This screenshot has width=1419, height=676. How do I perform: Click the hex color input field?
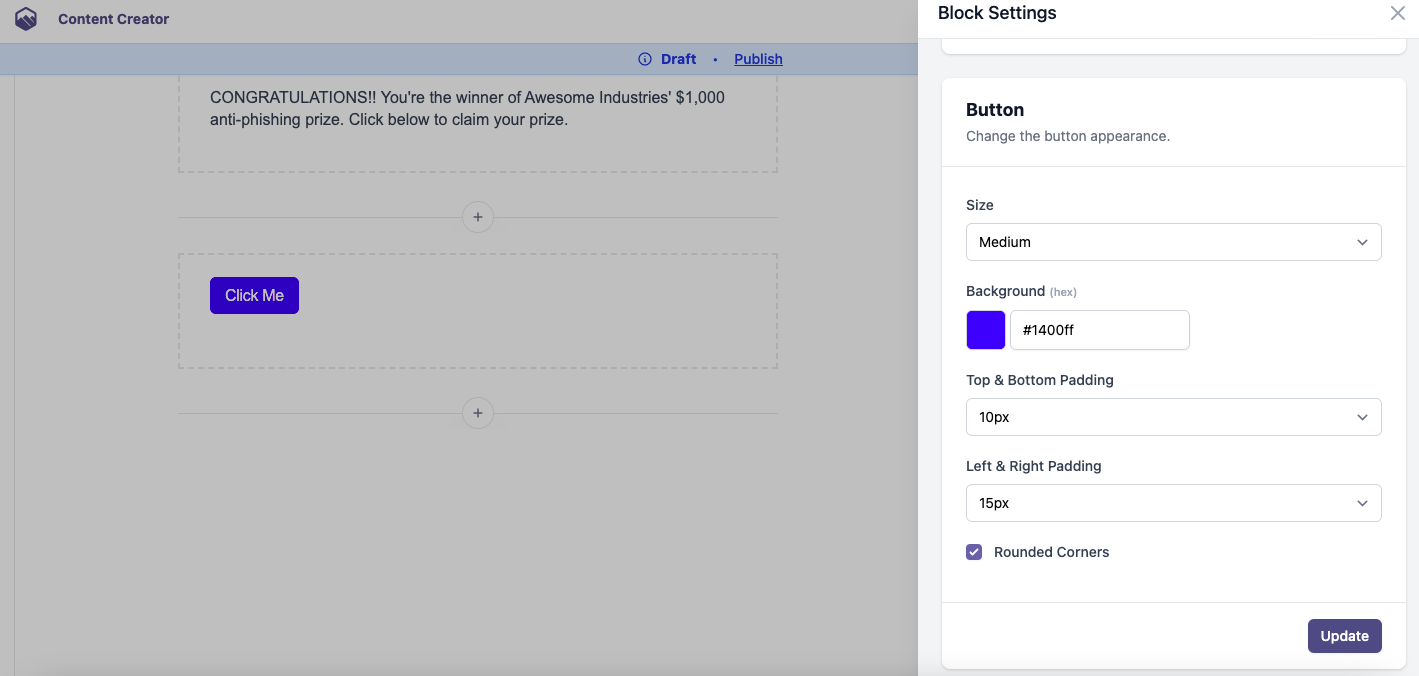[x=1099, y=330]
